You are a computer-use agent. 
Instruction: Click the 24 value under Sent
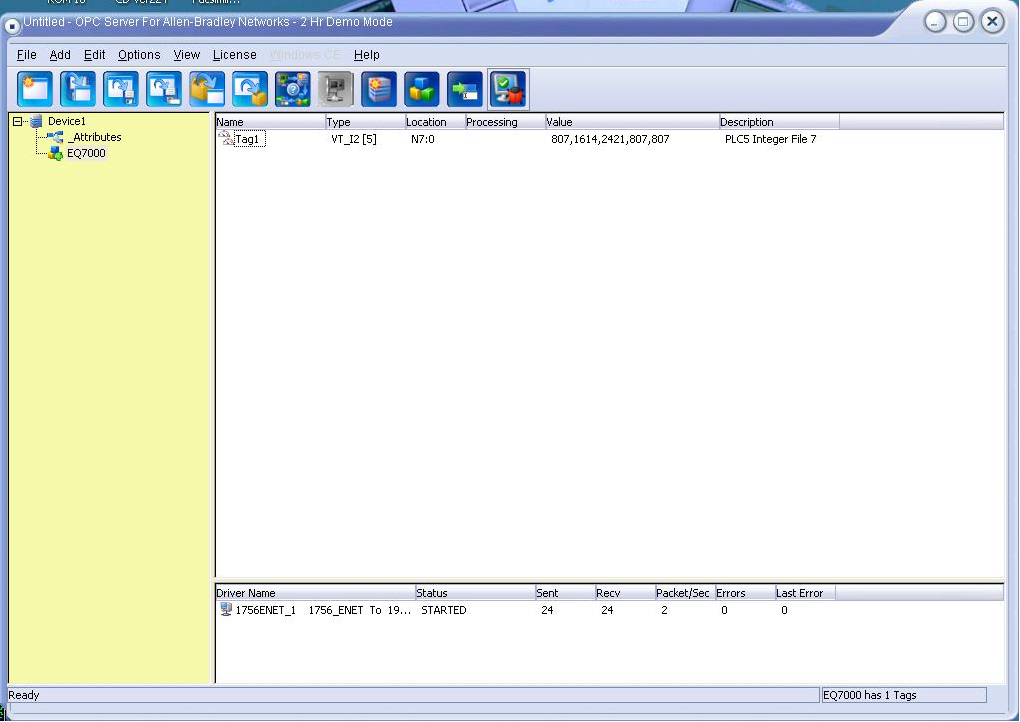point(547,610)
